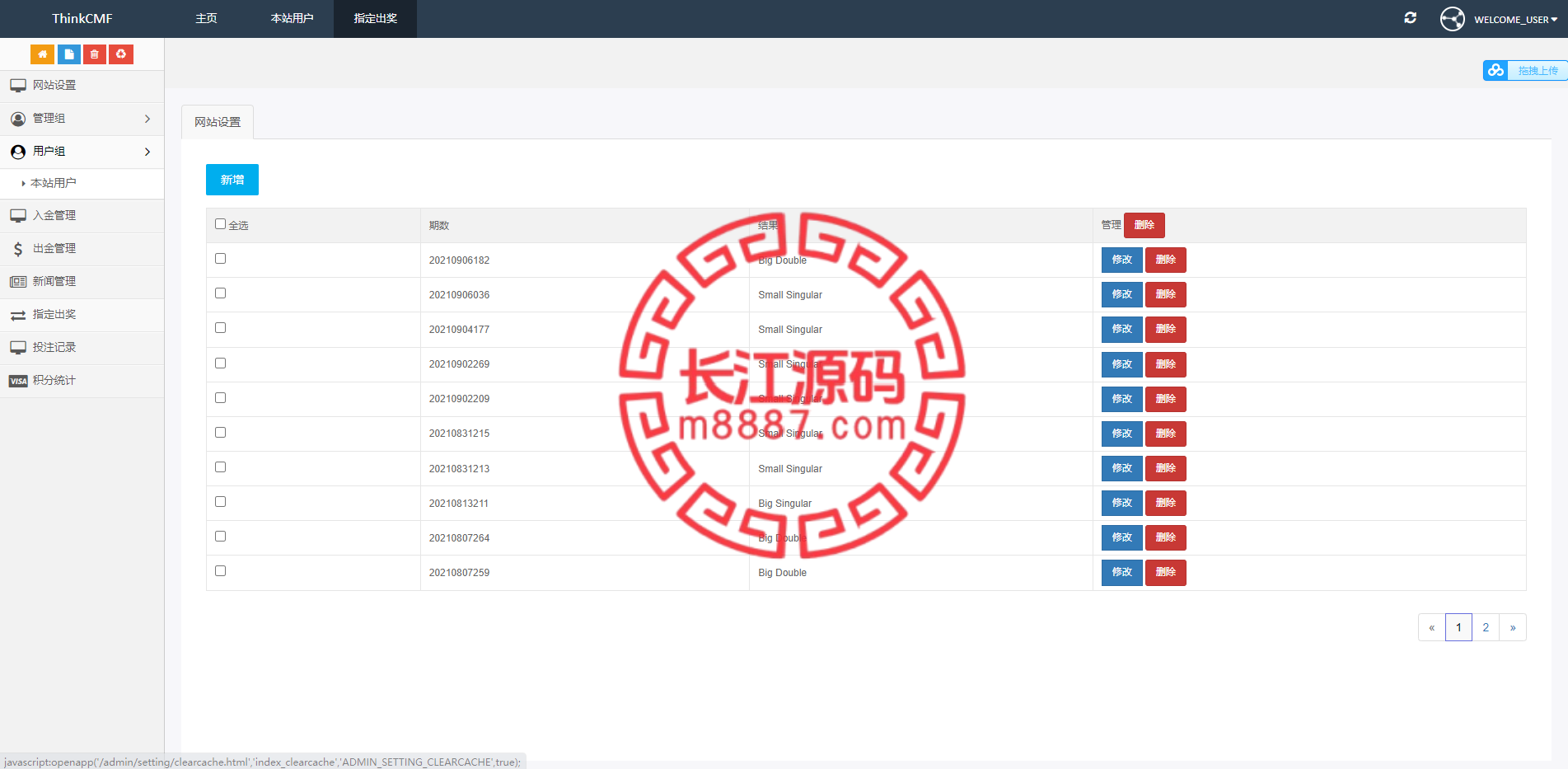Click the exchange arrows icon beside 指定出奖
1568x769 pixels.
click(x=18, y=315)
